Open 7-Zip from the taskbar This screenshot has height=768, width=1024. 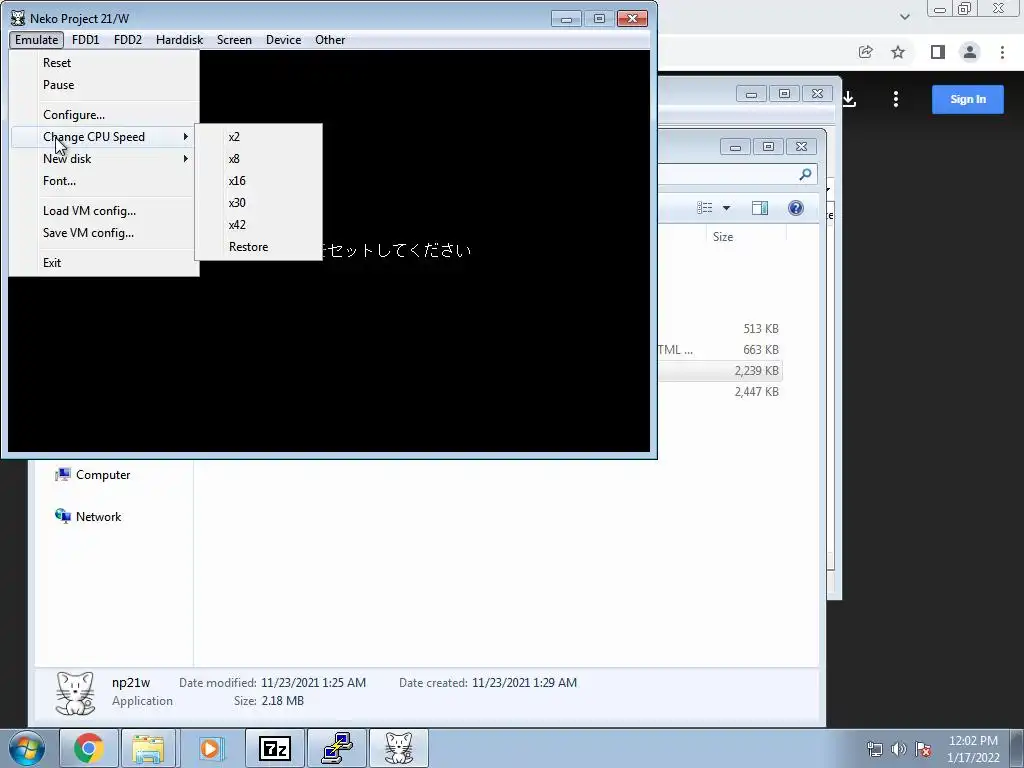[x=274, y=748]
